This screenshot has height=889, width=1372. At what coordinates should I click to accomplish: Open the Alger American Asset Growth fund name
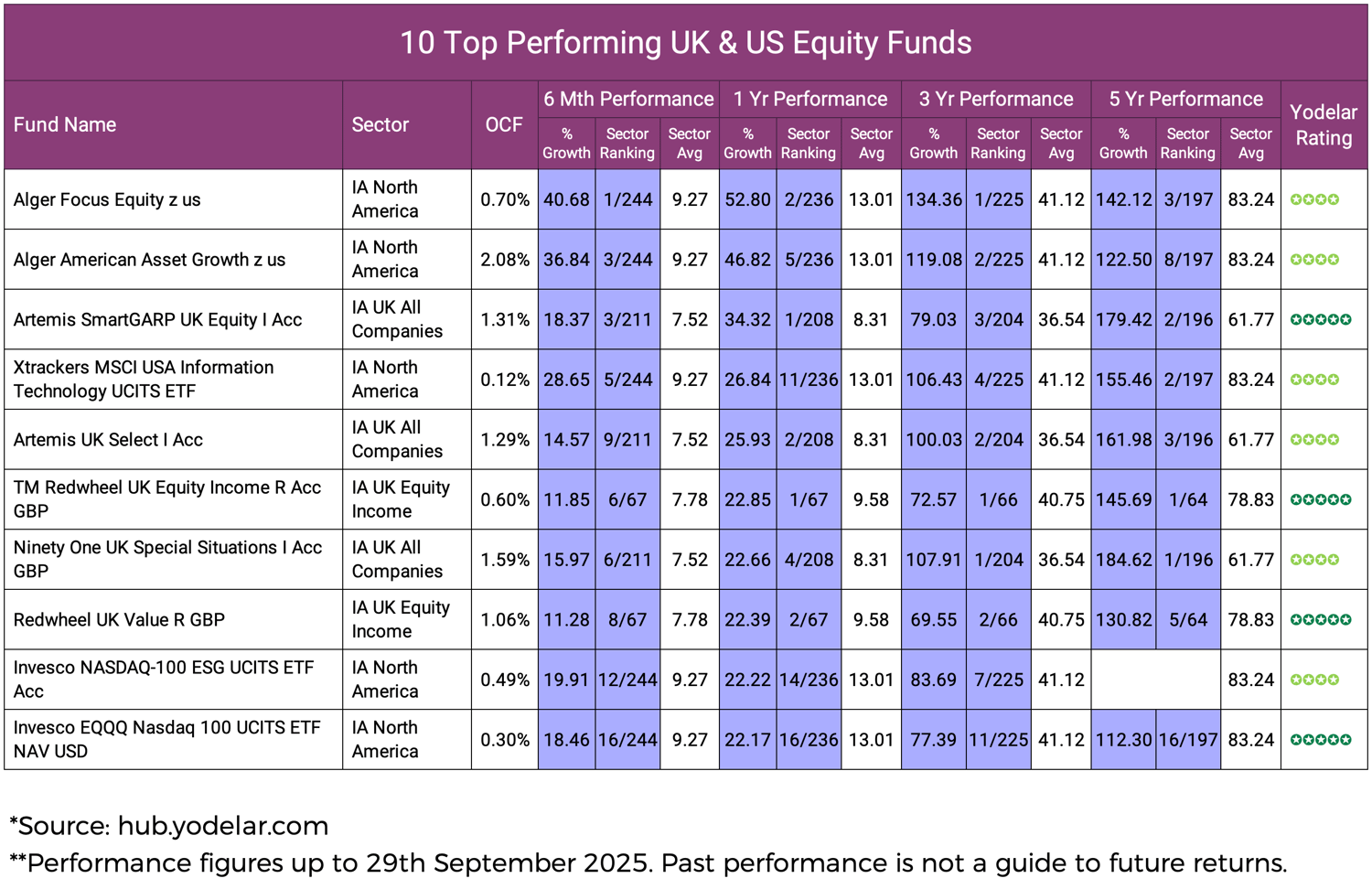pos(149,260)
